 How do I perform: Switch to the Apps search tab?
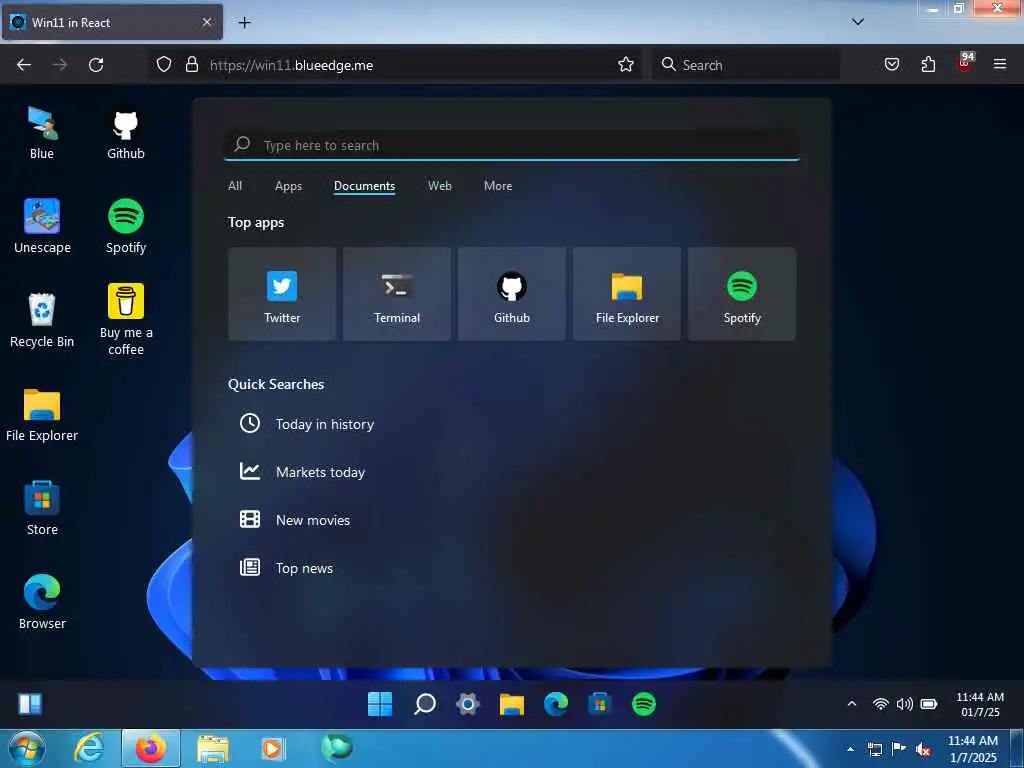289,186
